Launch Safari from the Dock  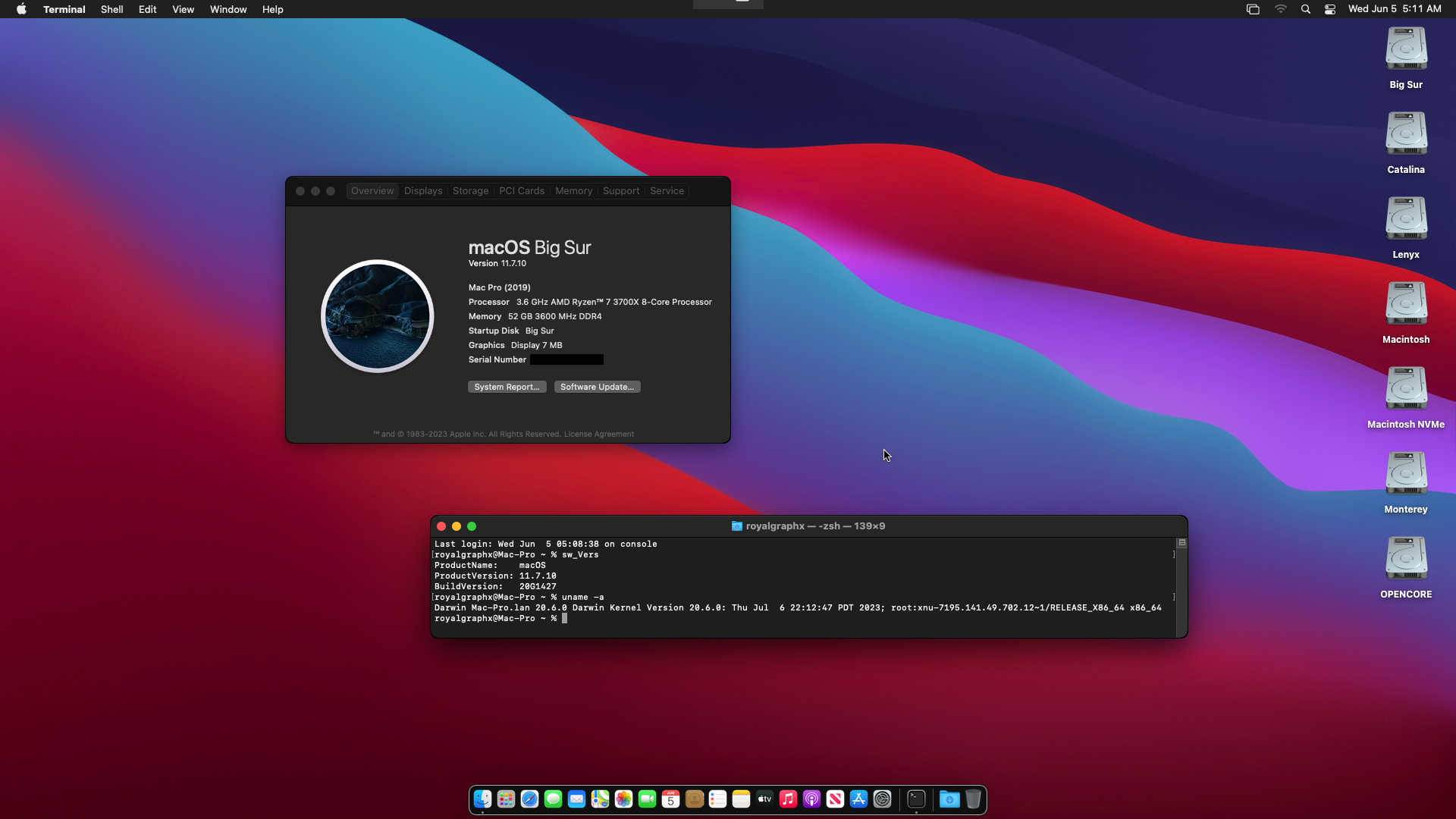tap(529, 799)
